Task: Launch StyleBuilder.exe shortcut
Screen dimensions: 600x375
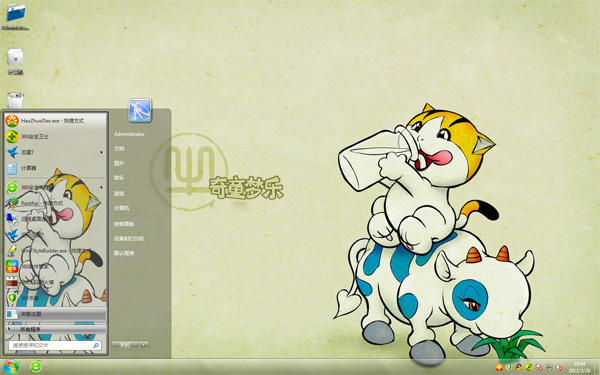Action: 55,251
